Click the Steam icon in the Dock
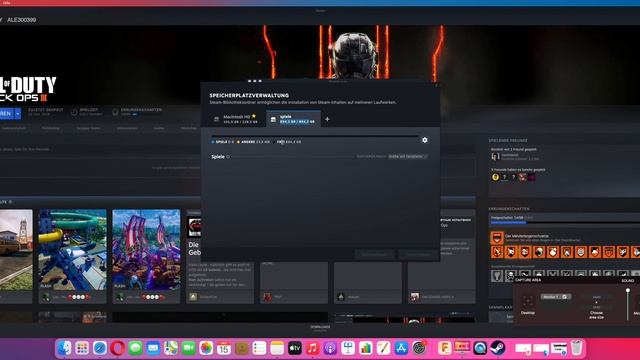The width and height of the screenshot is (640, 360). pos(498,348)
